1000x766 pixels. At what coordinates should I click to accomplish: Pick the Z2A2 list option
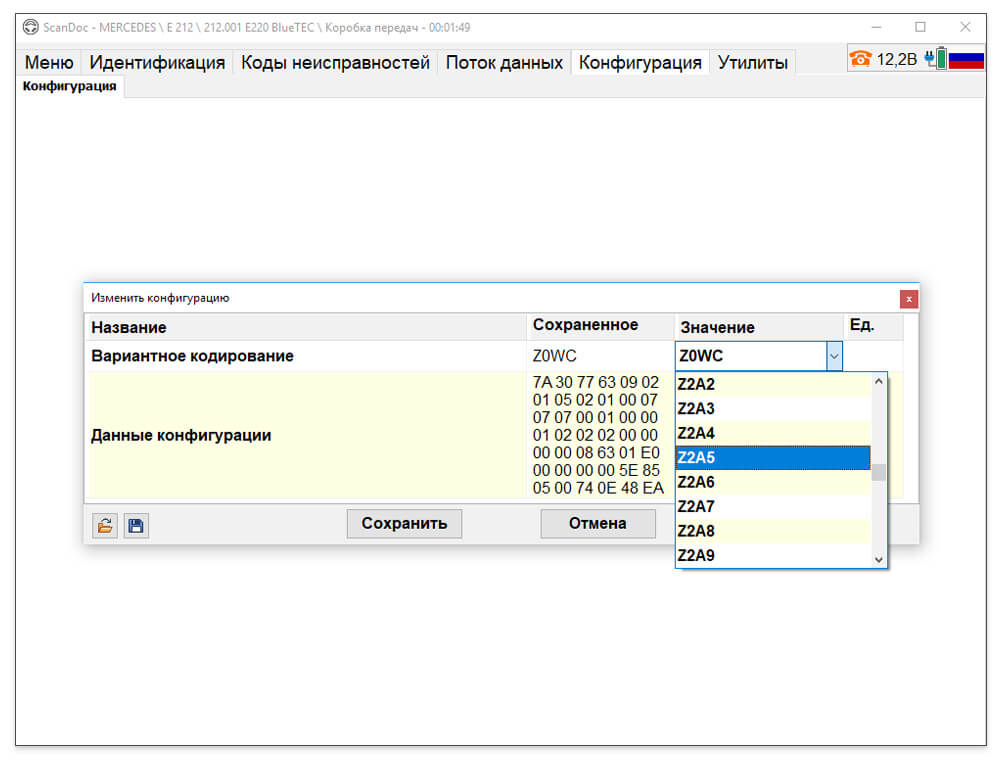coord(772,384)
